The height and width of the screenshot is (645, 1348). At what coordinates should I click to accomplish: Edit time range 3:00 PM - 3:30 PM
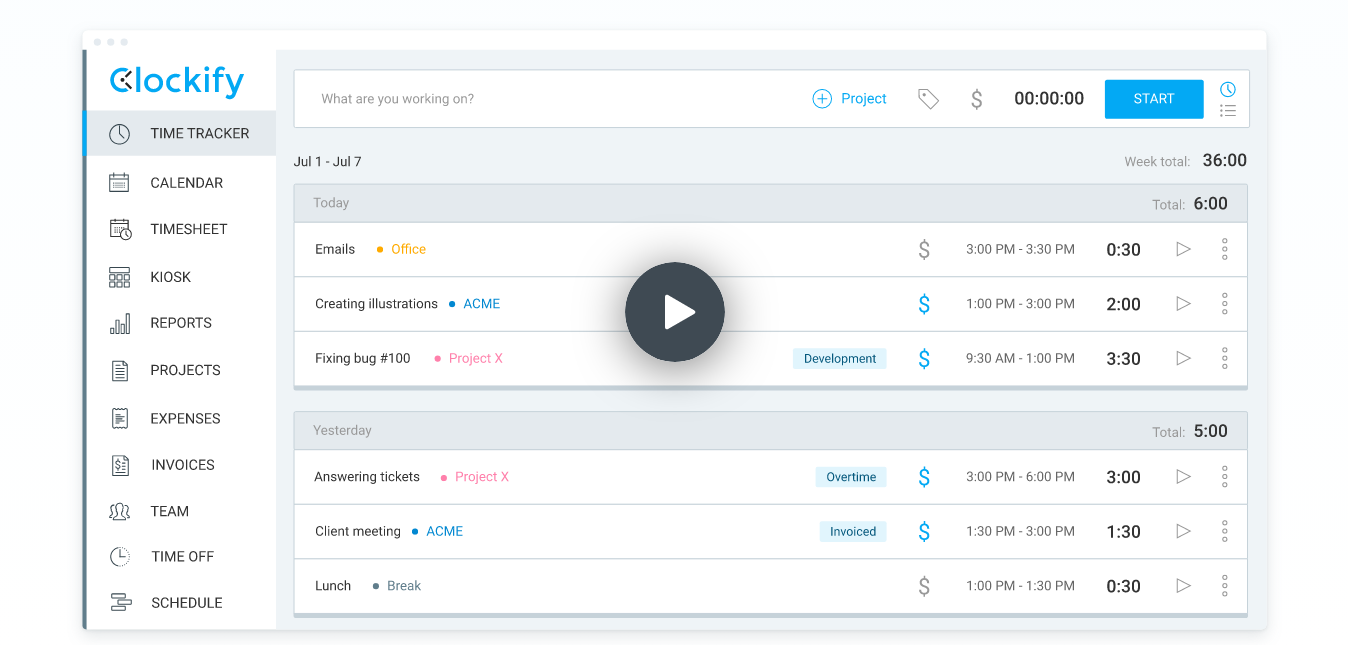tap(1020, 249)
